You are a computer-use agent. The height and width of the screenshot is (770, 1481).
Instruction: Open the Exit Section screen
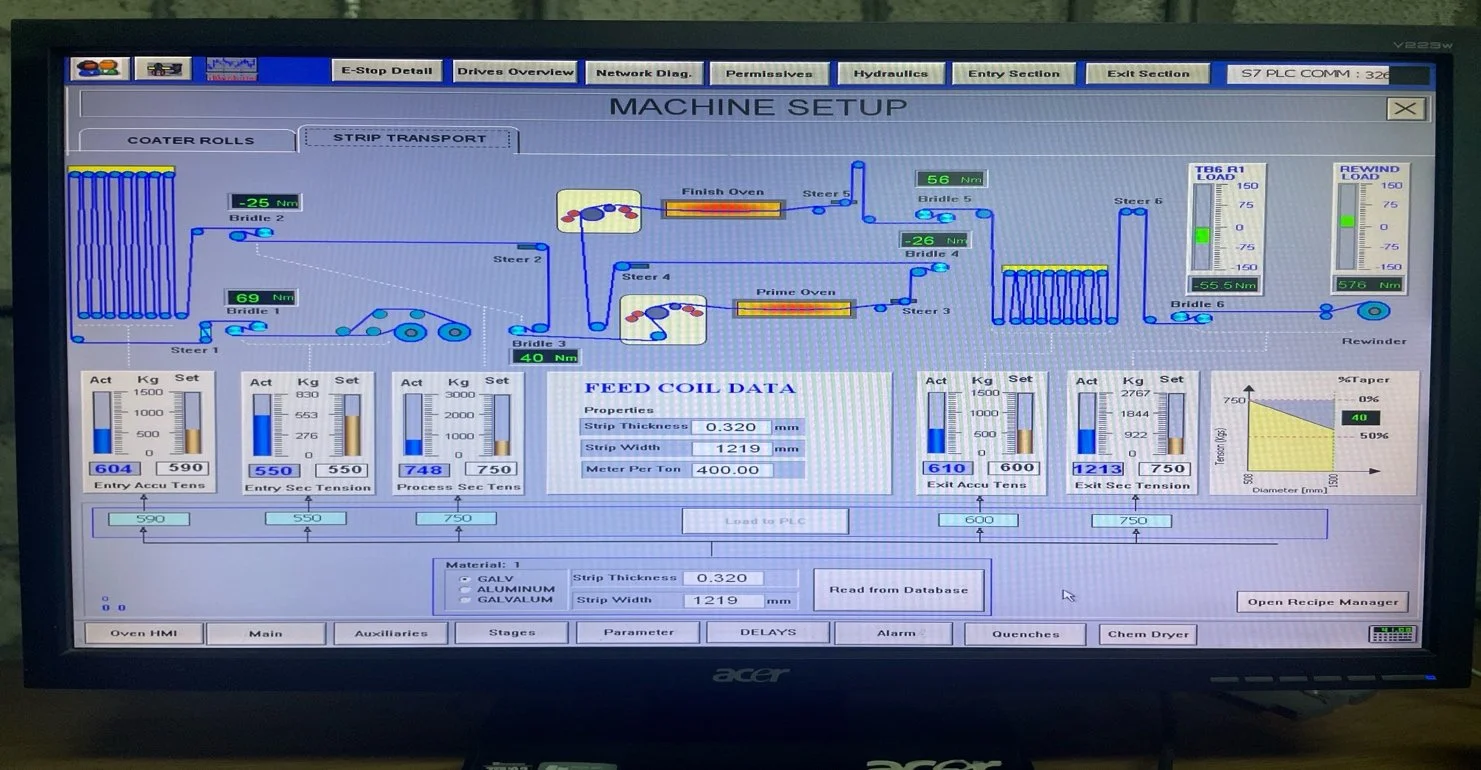tap(1148, 74)
